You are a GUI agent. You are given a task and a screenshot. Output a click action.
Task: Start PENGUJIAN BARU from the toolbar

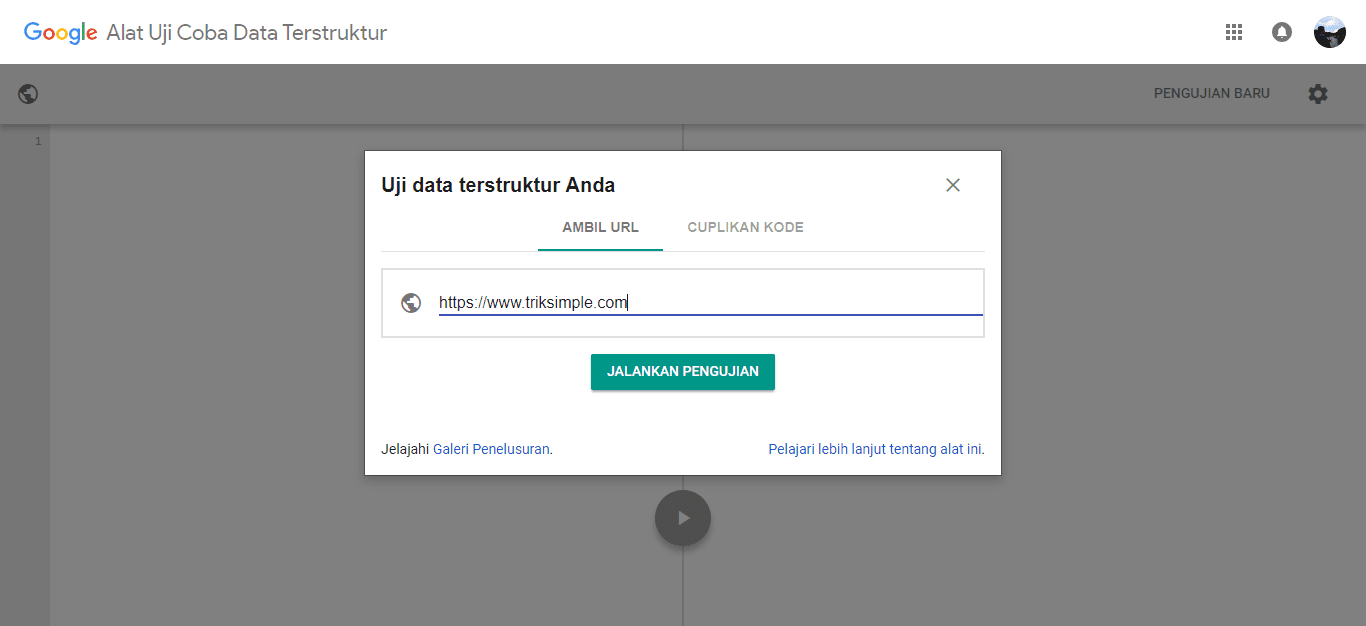[x=1212, y=93]
